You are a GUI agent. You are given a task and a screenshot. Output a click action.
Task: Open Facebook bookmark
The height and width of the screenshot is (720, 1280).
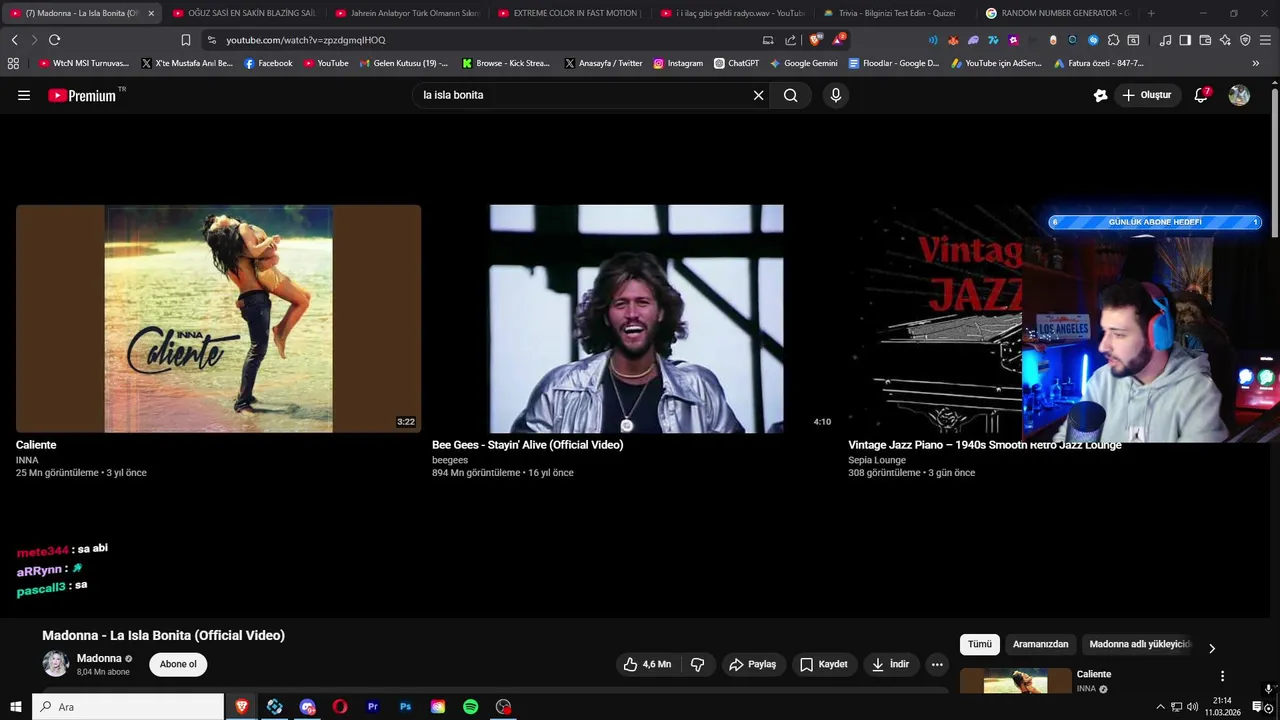(x=268, y=63)
